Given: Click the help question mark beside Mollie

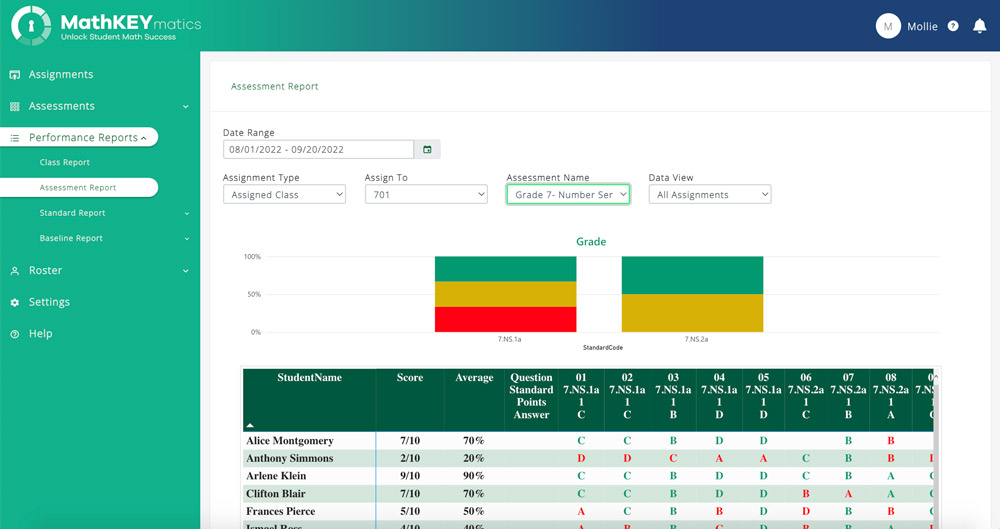Looking at the screenshot, I should click(x=953, y=26).
